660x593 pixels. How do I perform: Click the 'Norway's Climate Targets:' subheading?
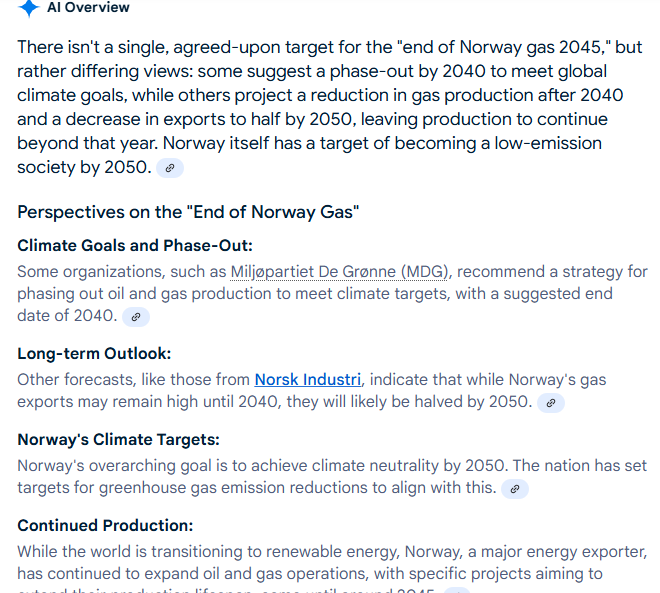pos(118,440)
